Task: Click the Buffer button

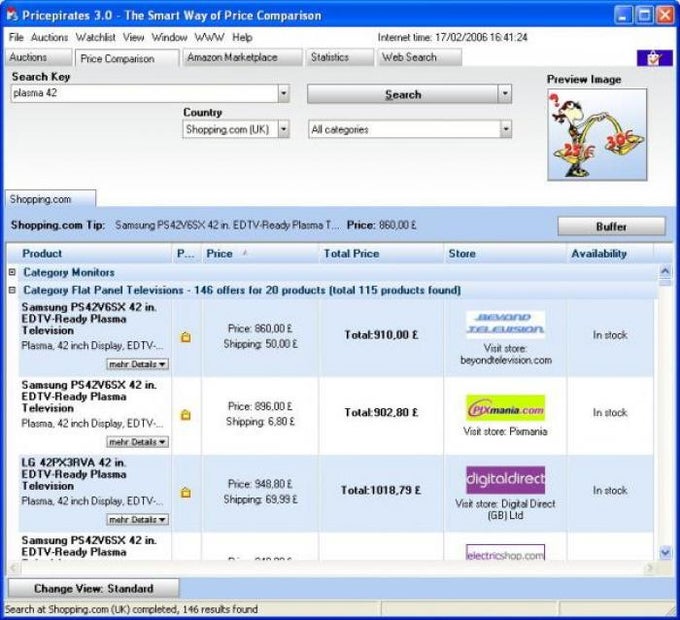Action: coord(611,226)
